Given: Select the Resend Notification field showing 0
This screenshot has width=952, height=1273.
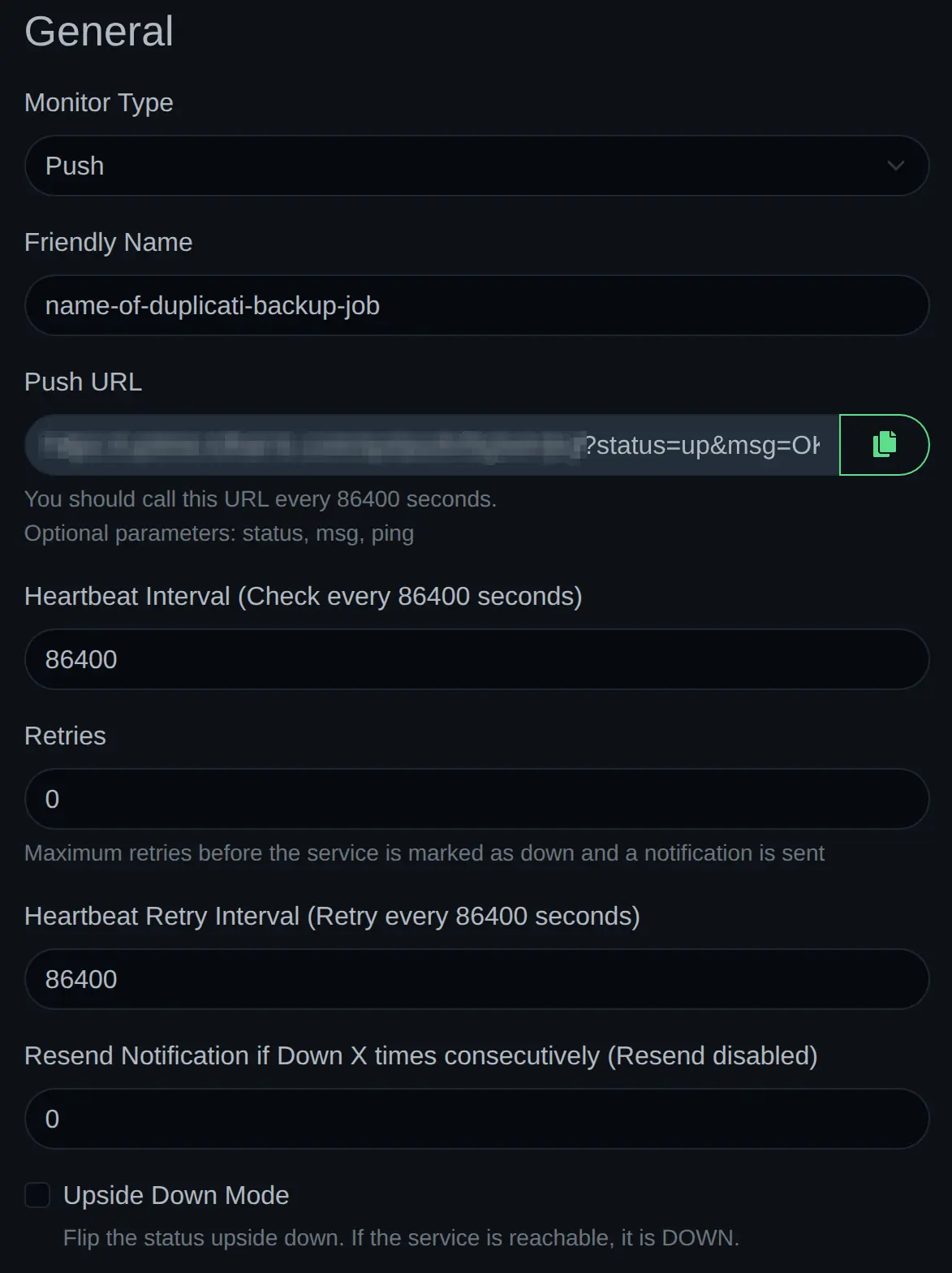Looking at the screenshot, I should [x=476, y=1119].
